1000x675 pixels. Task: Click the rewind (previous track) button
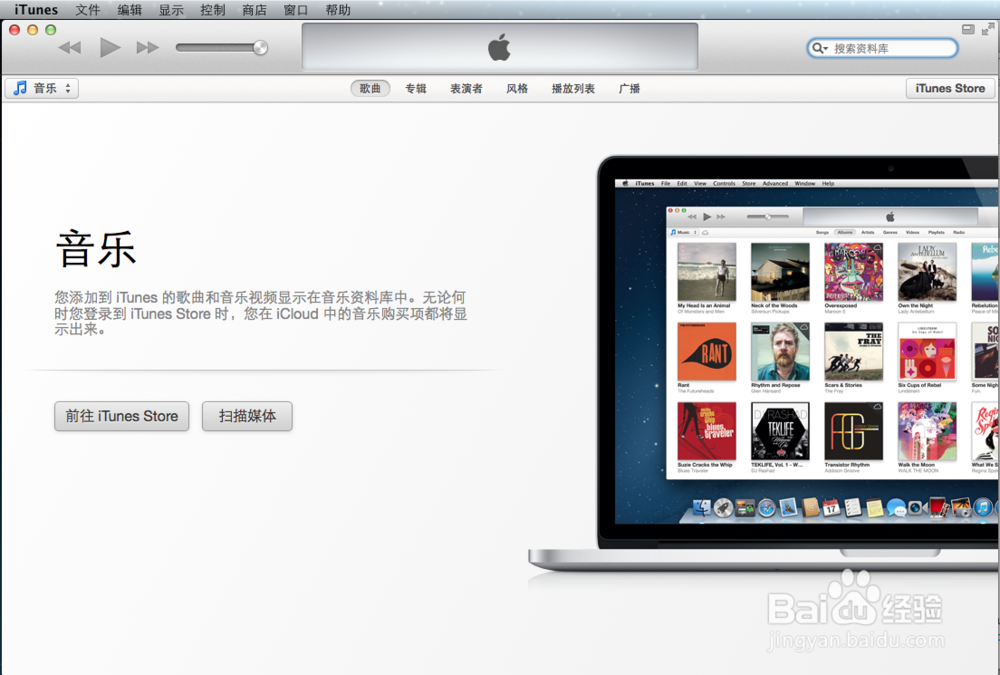70,48
